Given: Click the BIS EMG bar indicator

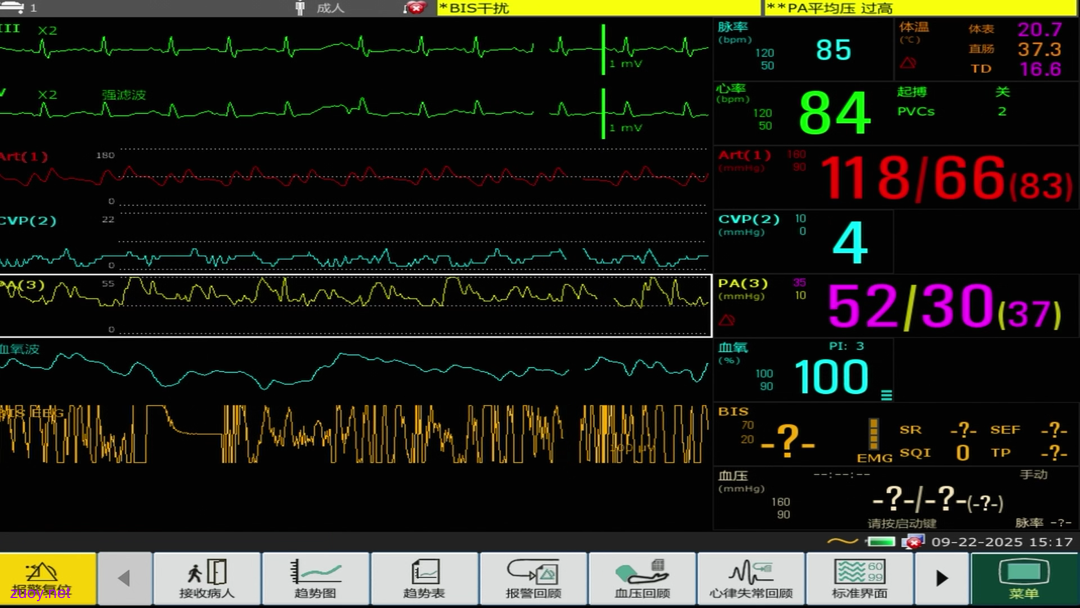Looking at the screenshot, I should [873, 434].
